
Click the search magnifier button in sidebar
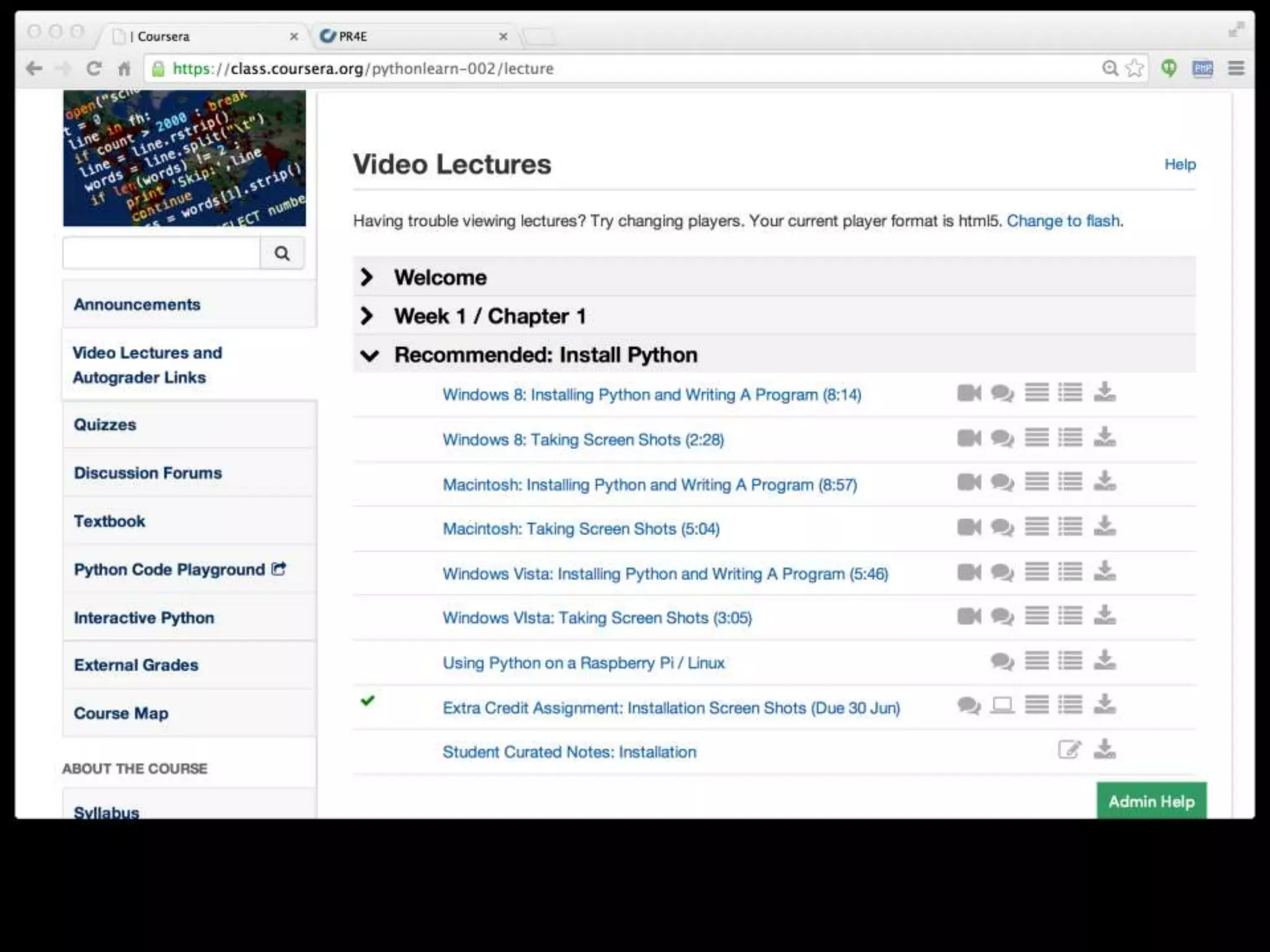[282, 253]
